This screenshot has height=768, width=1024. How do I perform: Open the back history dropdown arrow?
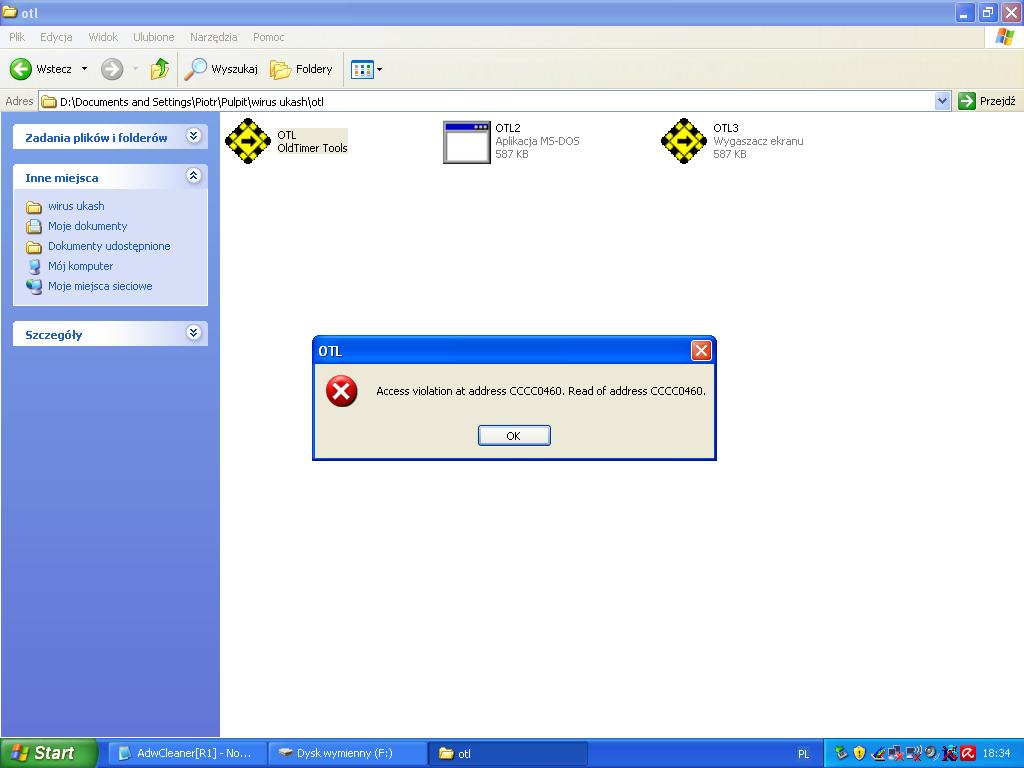click(x=84, y=69)
